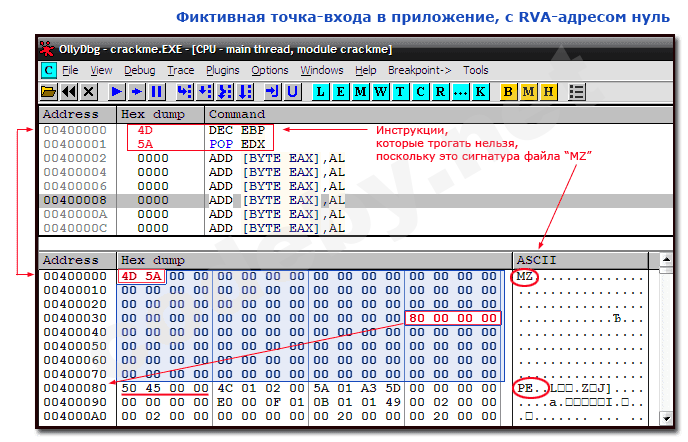Select the DEC EBP instruction row
This screenshot has width=688, height=442.
[x=356, y=130]
